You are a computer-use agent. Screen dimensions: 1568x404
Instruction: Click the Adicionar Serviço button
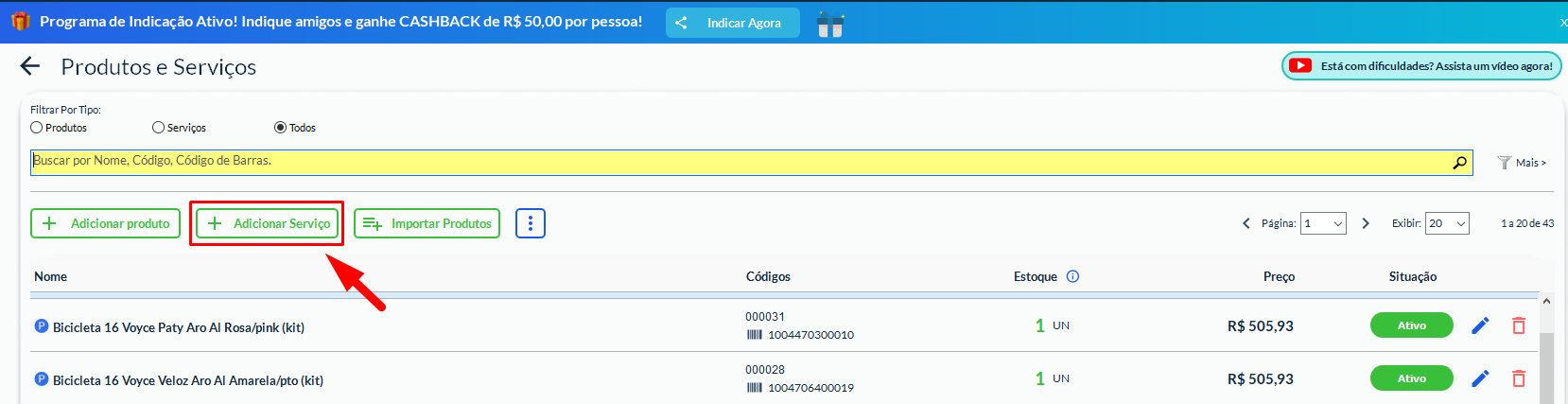(x=269, y=223)
